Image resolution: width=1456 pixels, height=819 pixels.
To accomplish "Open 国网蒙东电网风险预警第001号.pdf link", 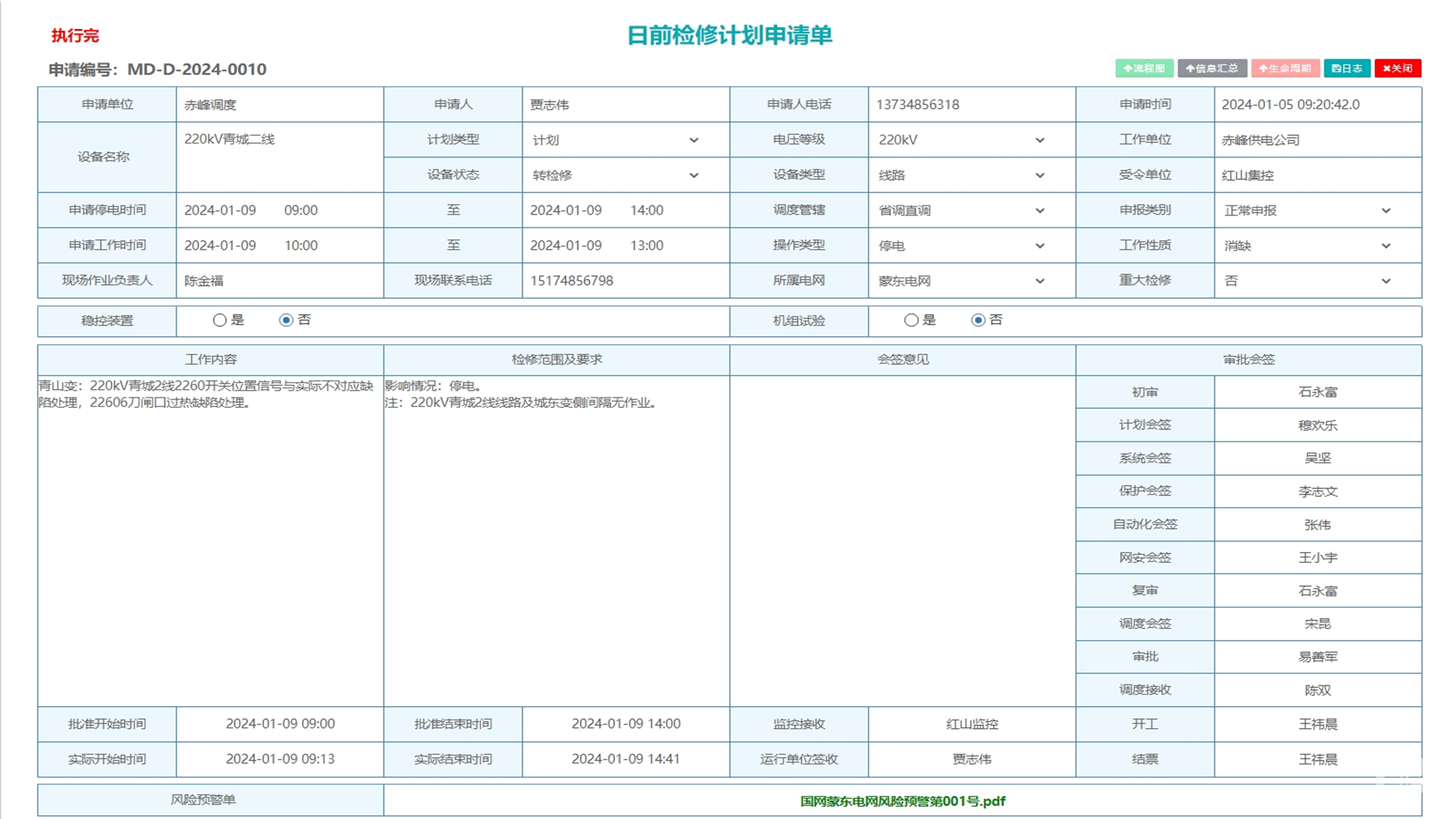I will click(x=902, y=801).
